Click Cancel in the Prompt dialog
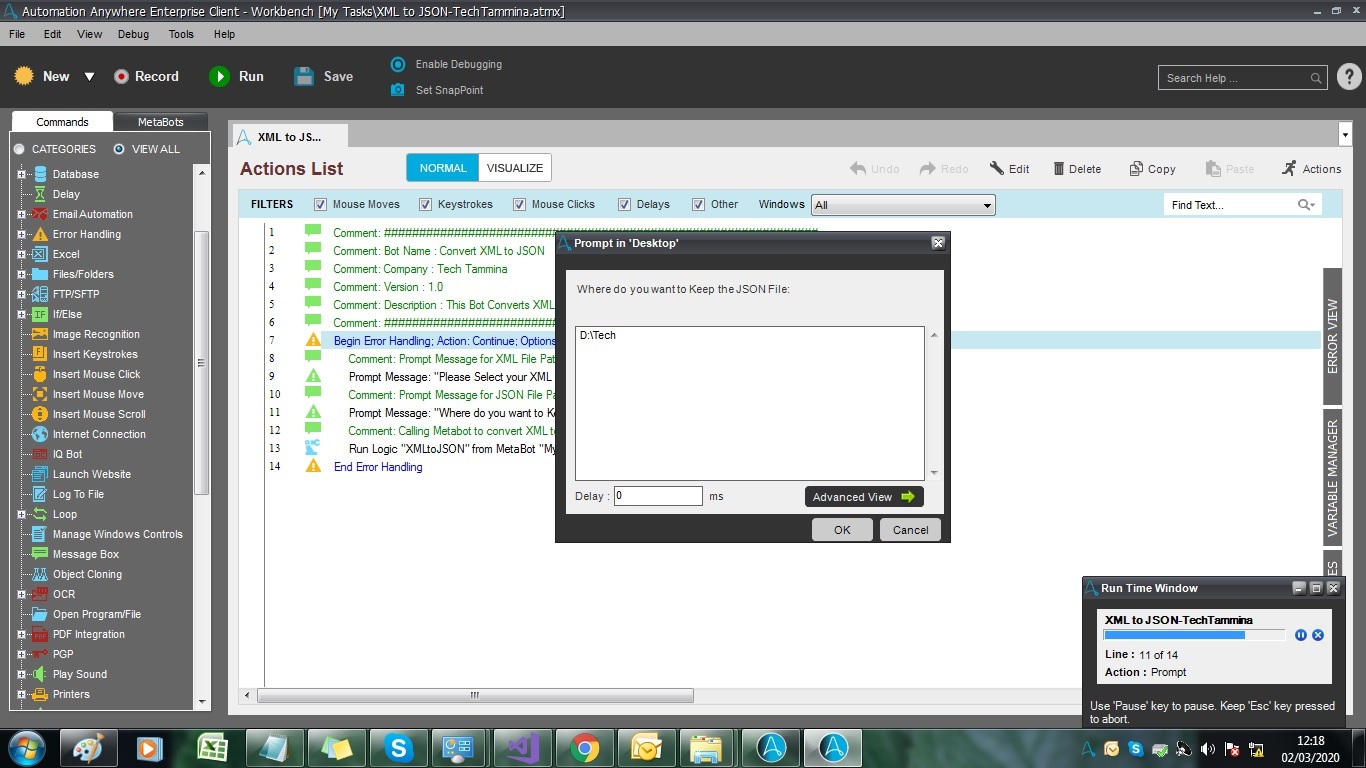 pyautogui.click(x=911, y=530)
